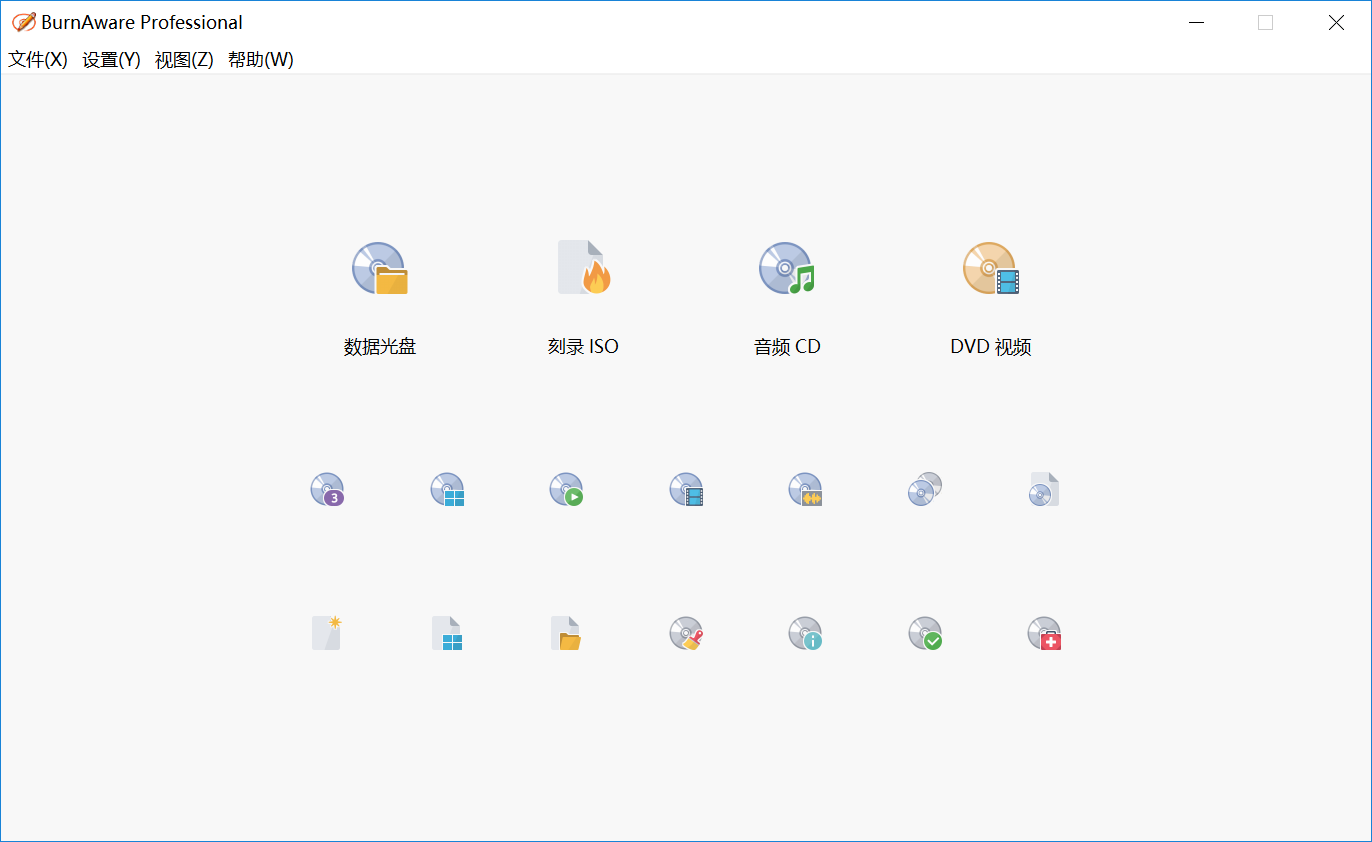Select the 刻录 ISO option

point(584,290)
